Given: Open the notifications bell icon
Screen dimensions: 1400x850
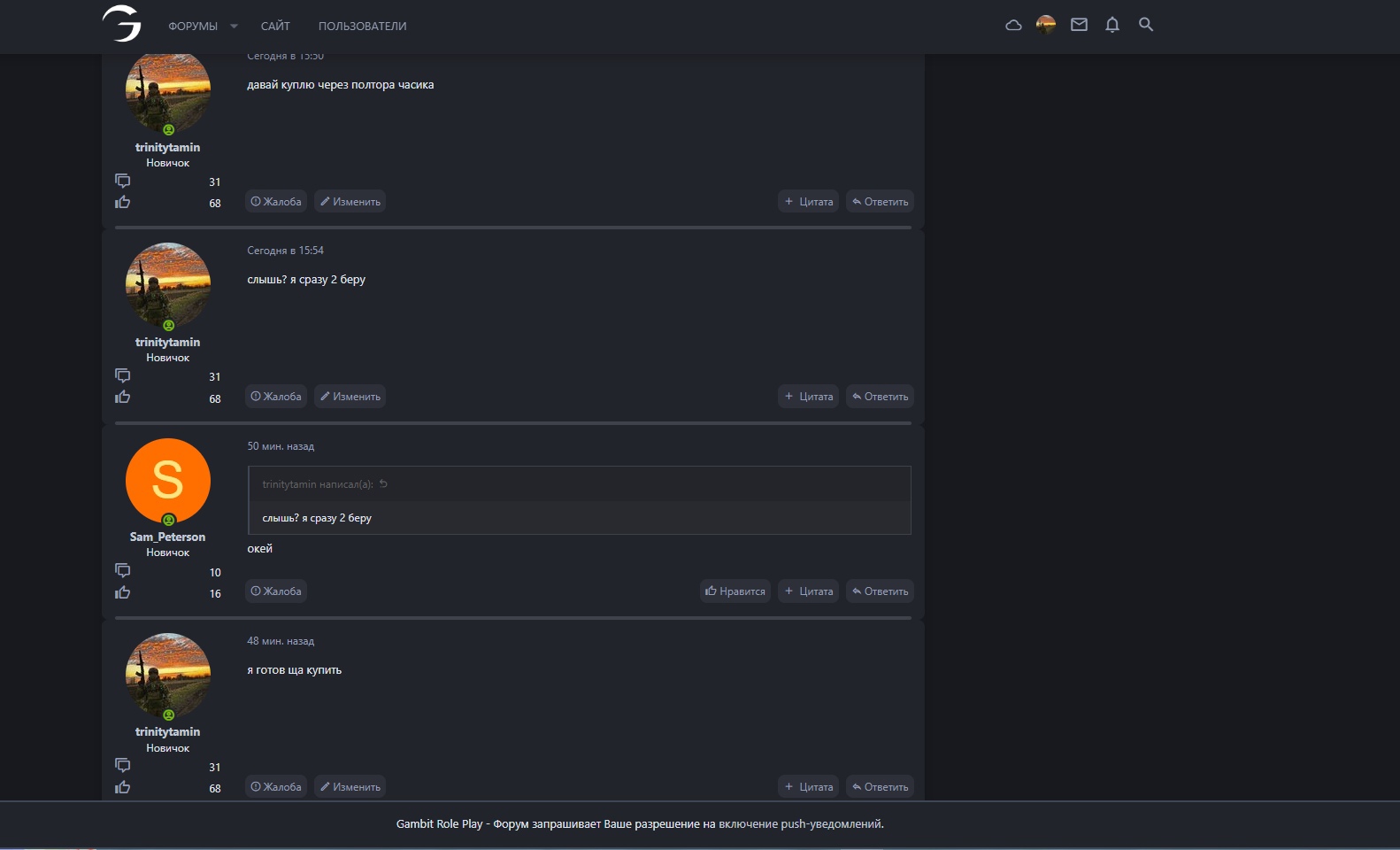Looking at the screenshot, I should click(1112, 25).
